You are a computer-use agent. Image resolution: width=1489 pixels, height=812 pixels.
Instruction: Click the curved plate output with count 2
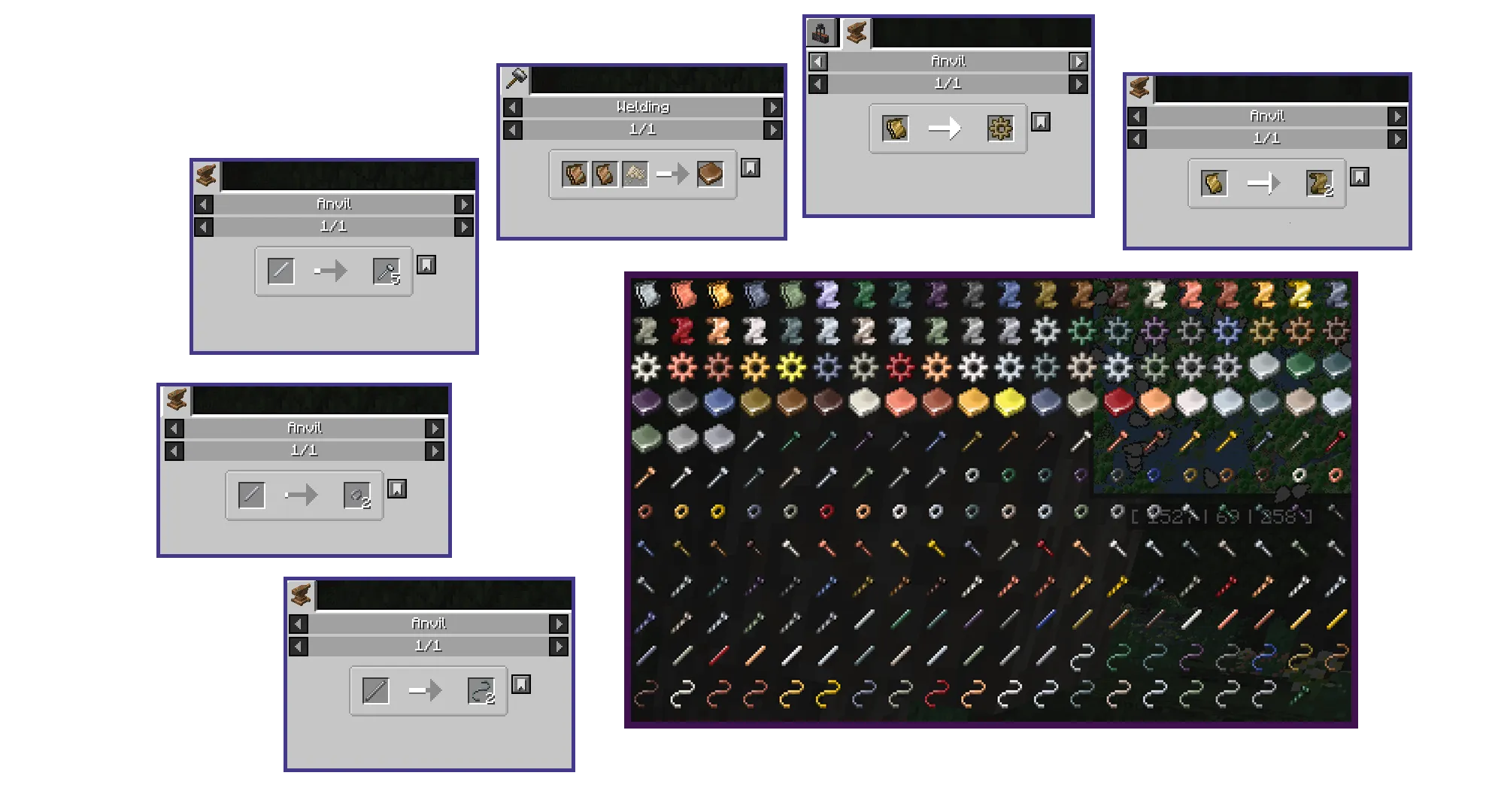(1320, 183)
